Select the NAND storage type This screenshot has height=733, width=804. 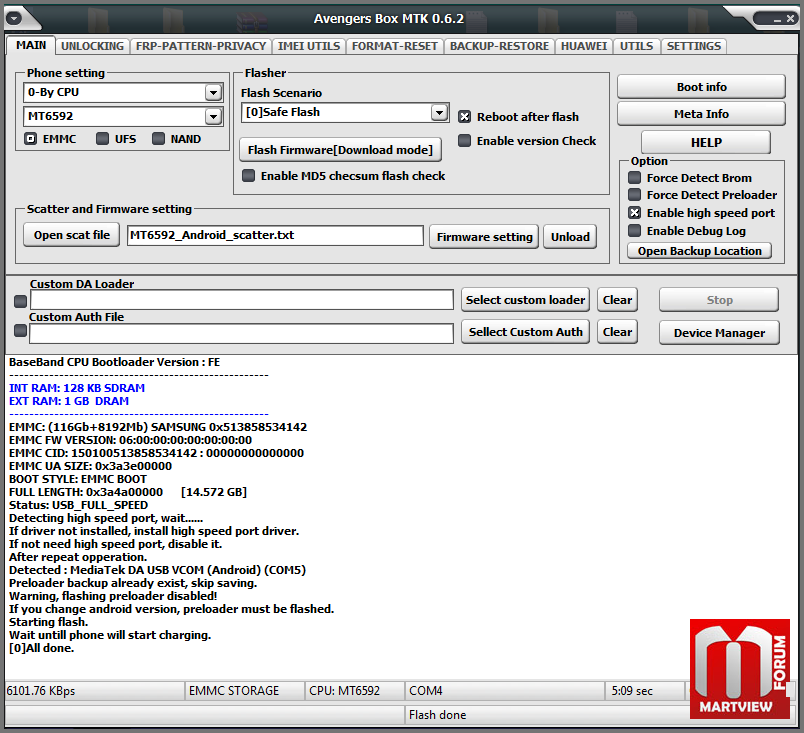pyautogui.click(x=158, y=139)
